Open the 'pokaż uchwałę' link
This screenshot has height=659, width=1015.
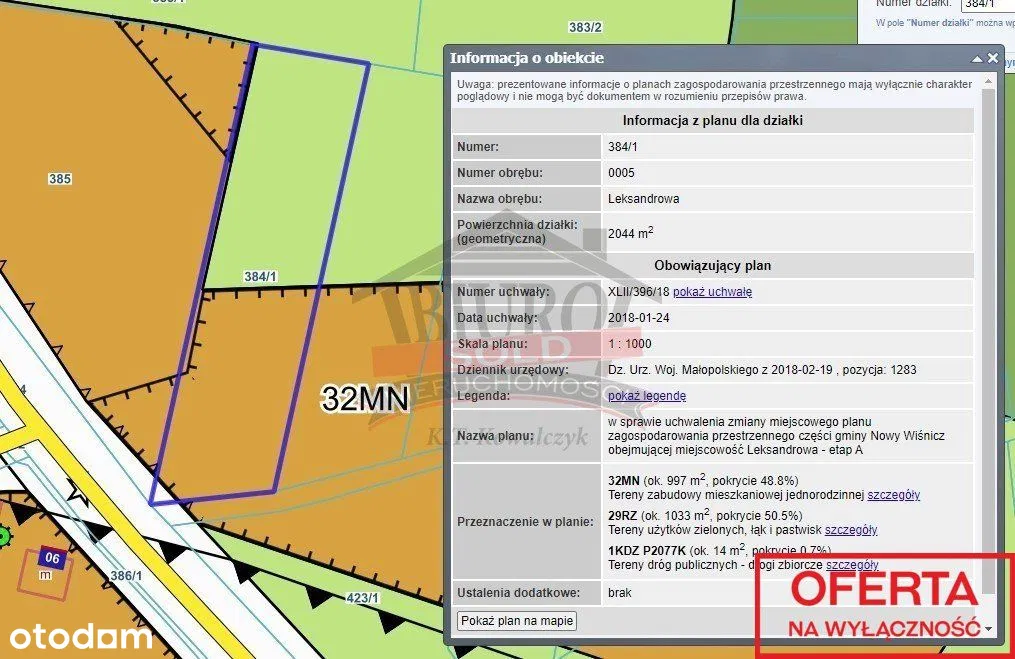point(712,292)
